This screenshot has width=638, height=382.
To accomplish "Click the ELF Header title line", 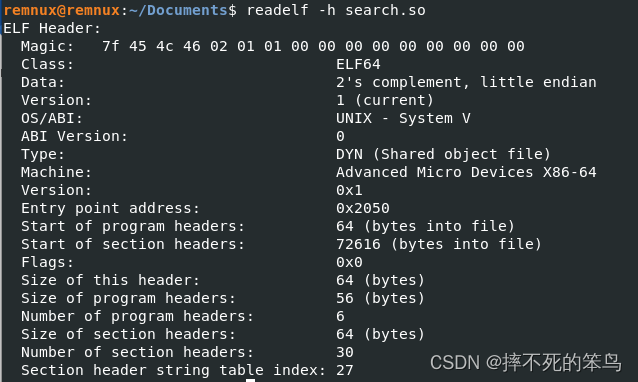I will coord(52,28).
